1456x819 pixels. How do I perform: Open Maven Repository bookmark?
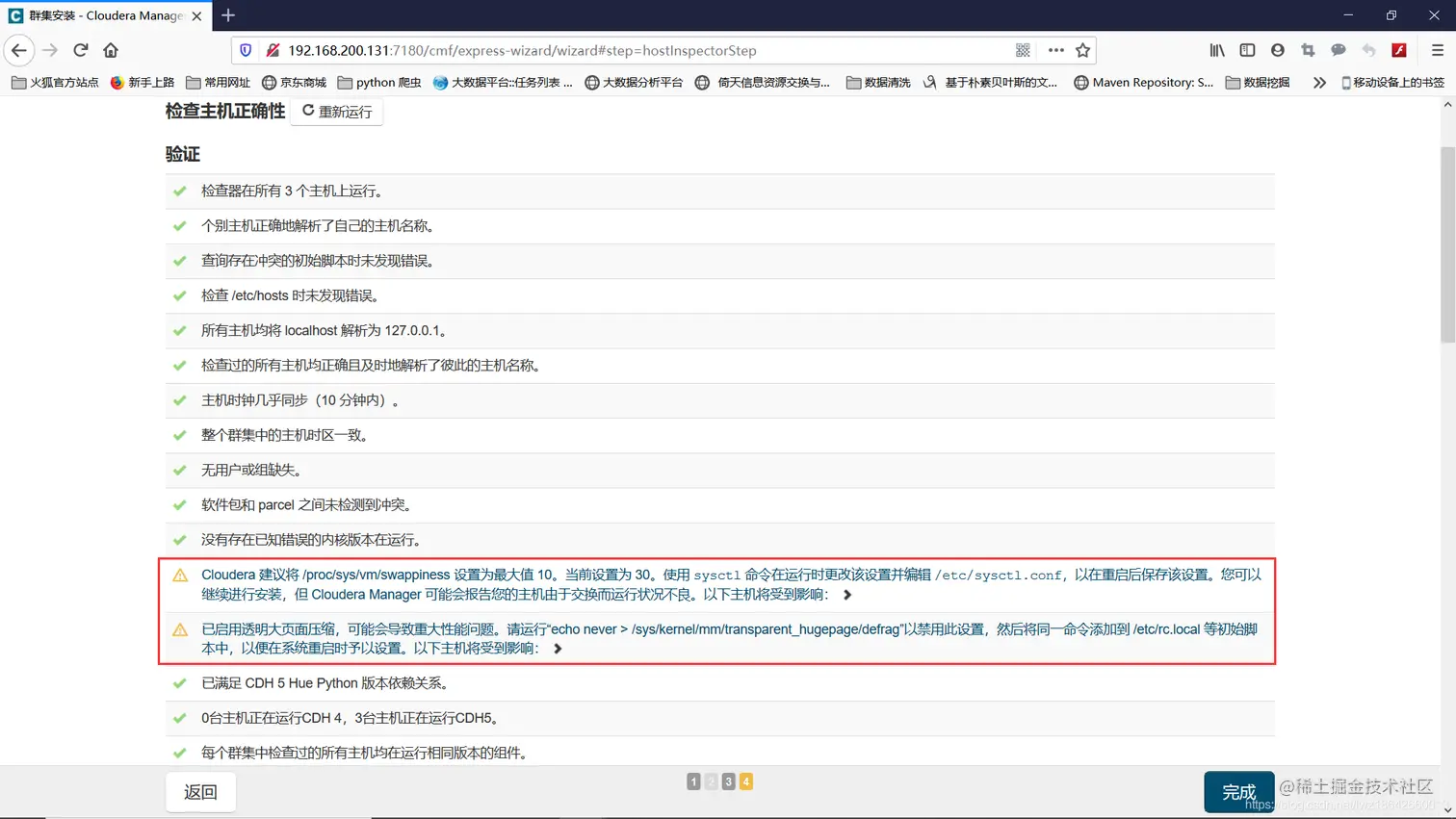click(1144, 83)
